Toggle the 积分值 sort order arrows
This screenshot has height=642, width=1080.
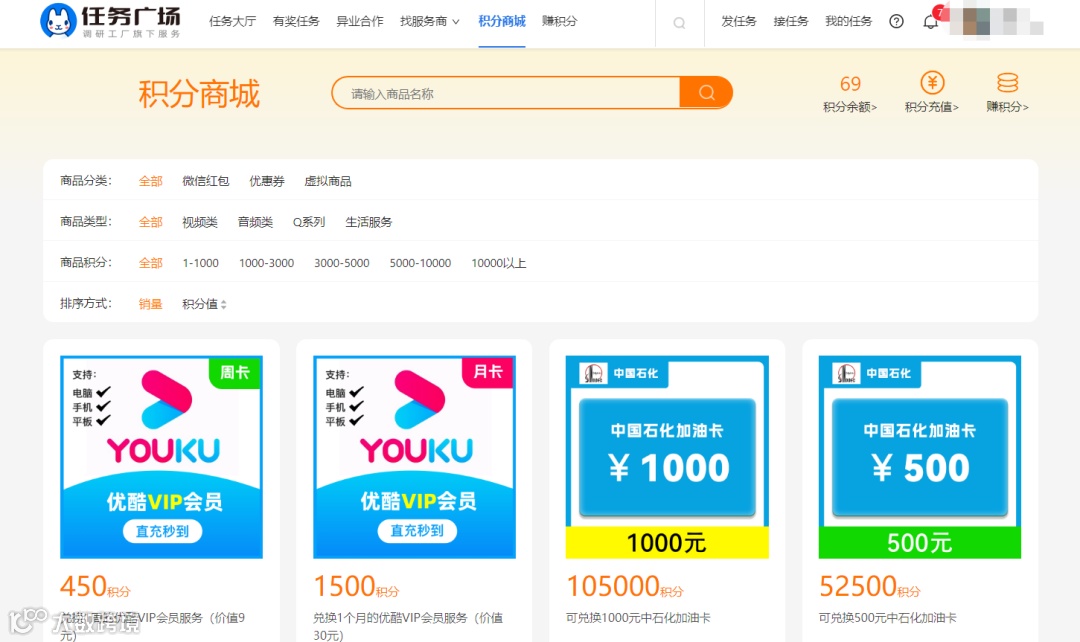pyautogui.click(x=223, y=304)
